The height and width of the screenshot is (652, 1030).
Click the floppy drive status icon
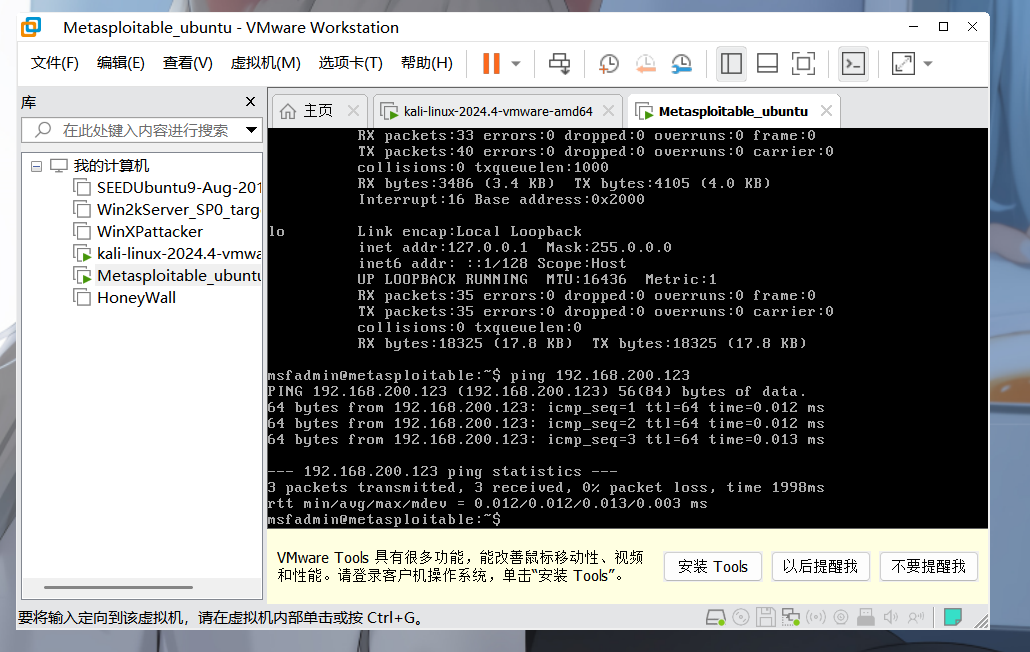765,617
